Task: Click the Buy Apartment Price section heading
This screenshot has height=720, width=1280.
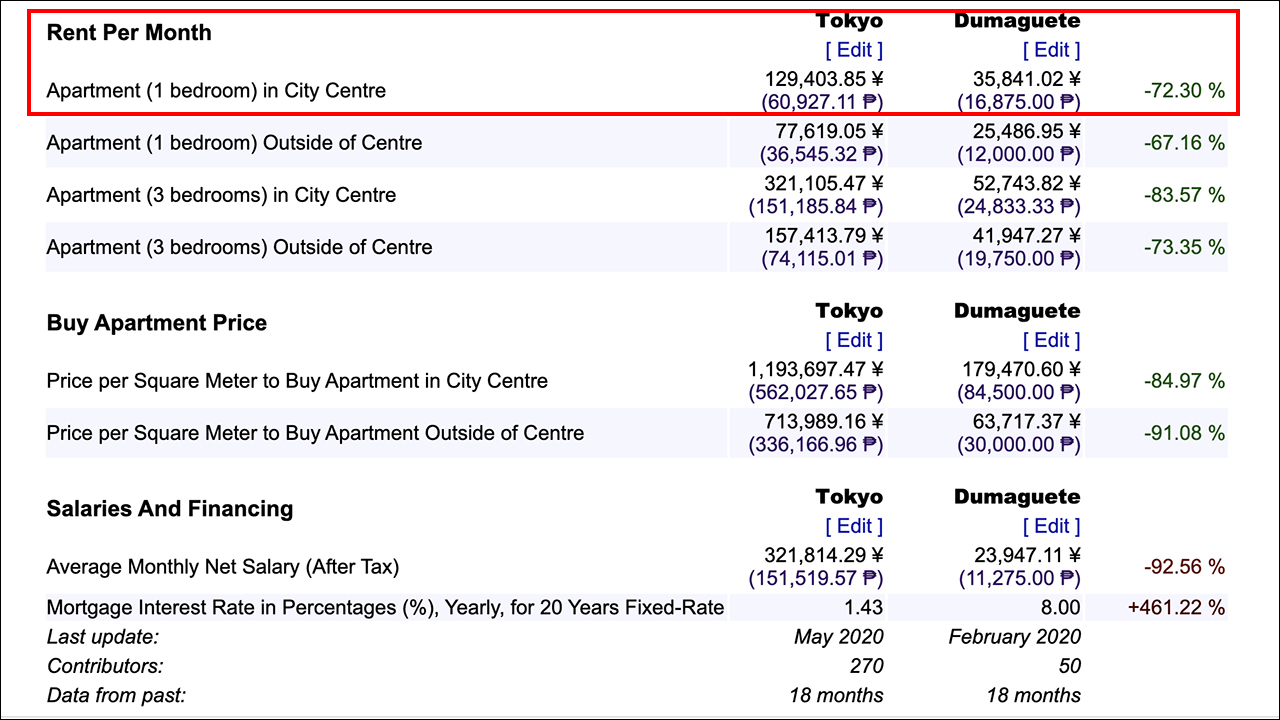Action: pos(157,323)
